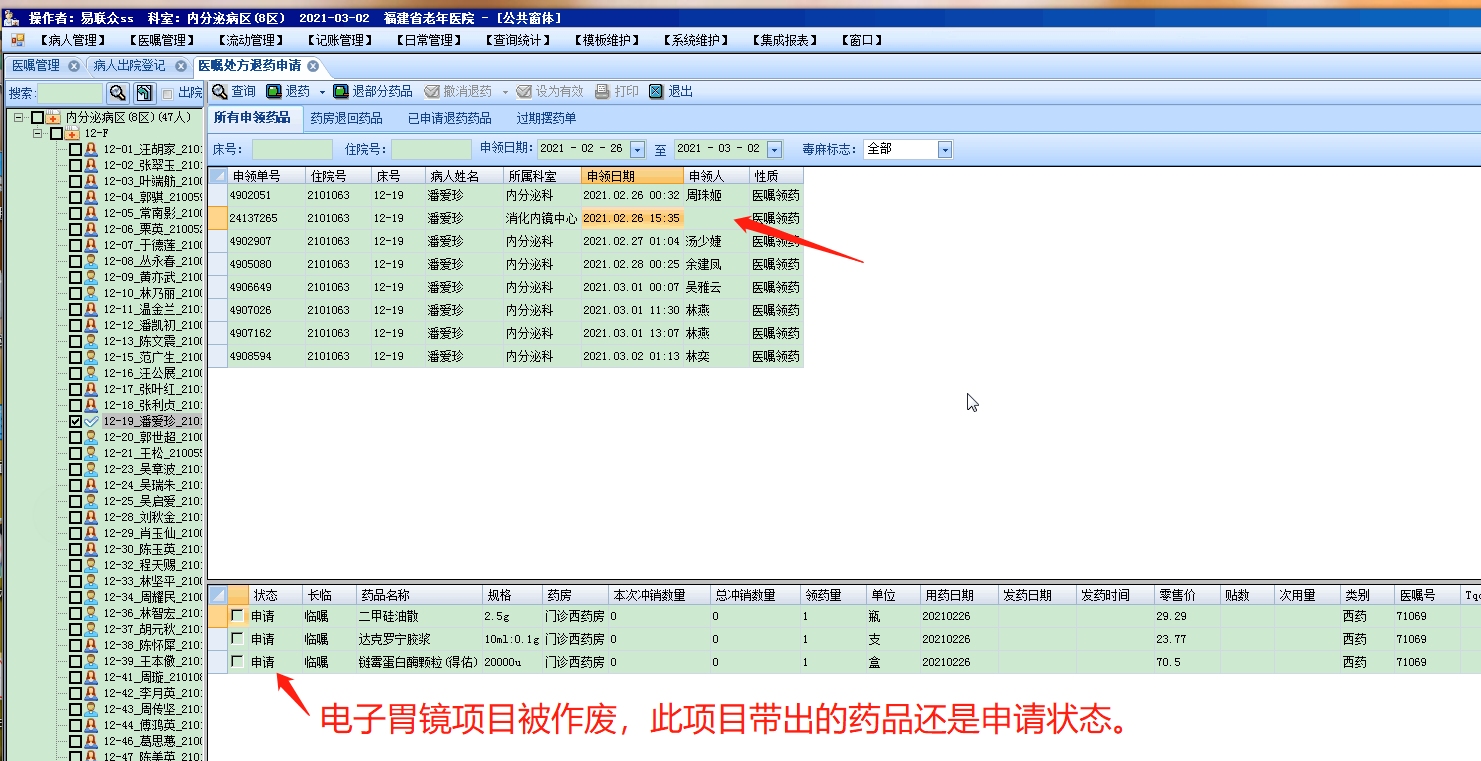Switch to the 药房退回药品 tab
Screen dimensions: 1481x761
pyautogui.click(x=346, y=118)
